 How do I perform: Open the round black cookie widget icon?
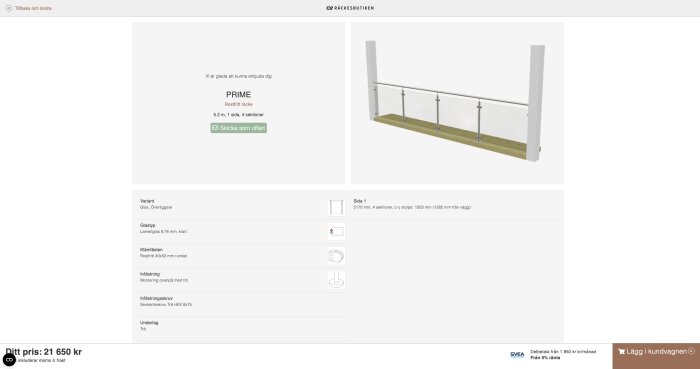pyautogui.click(x=9, y=360)
